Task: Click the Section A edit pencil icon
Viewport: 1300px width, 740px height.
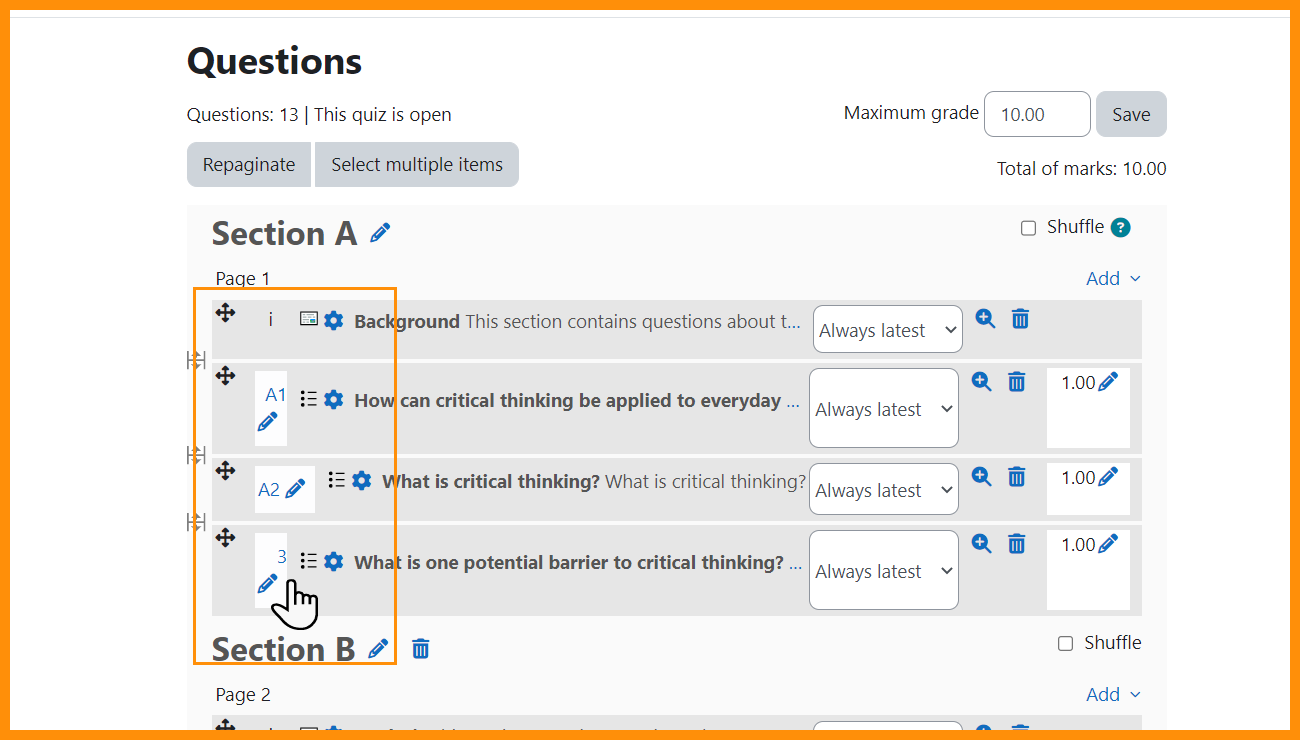Action: (380, 233)
